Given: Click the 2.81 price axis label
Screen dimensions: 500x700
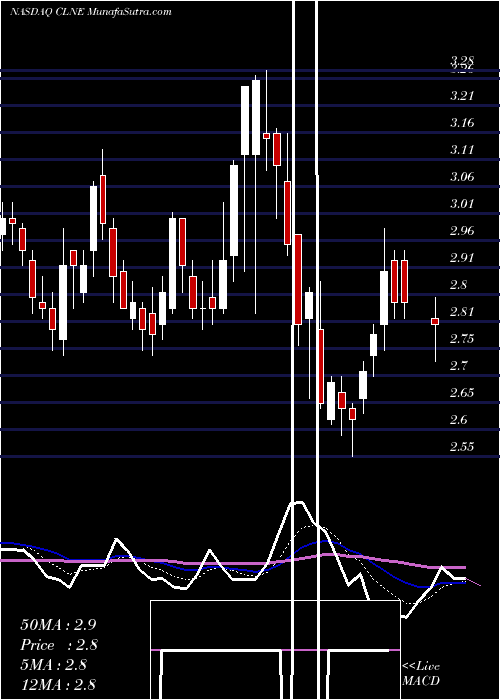Looking at the screenshot, I should pos(462,312).
